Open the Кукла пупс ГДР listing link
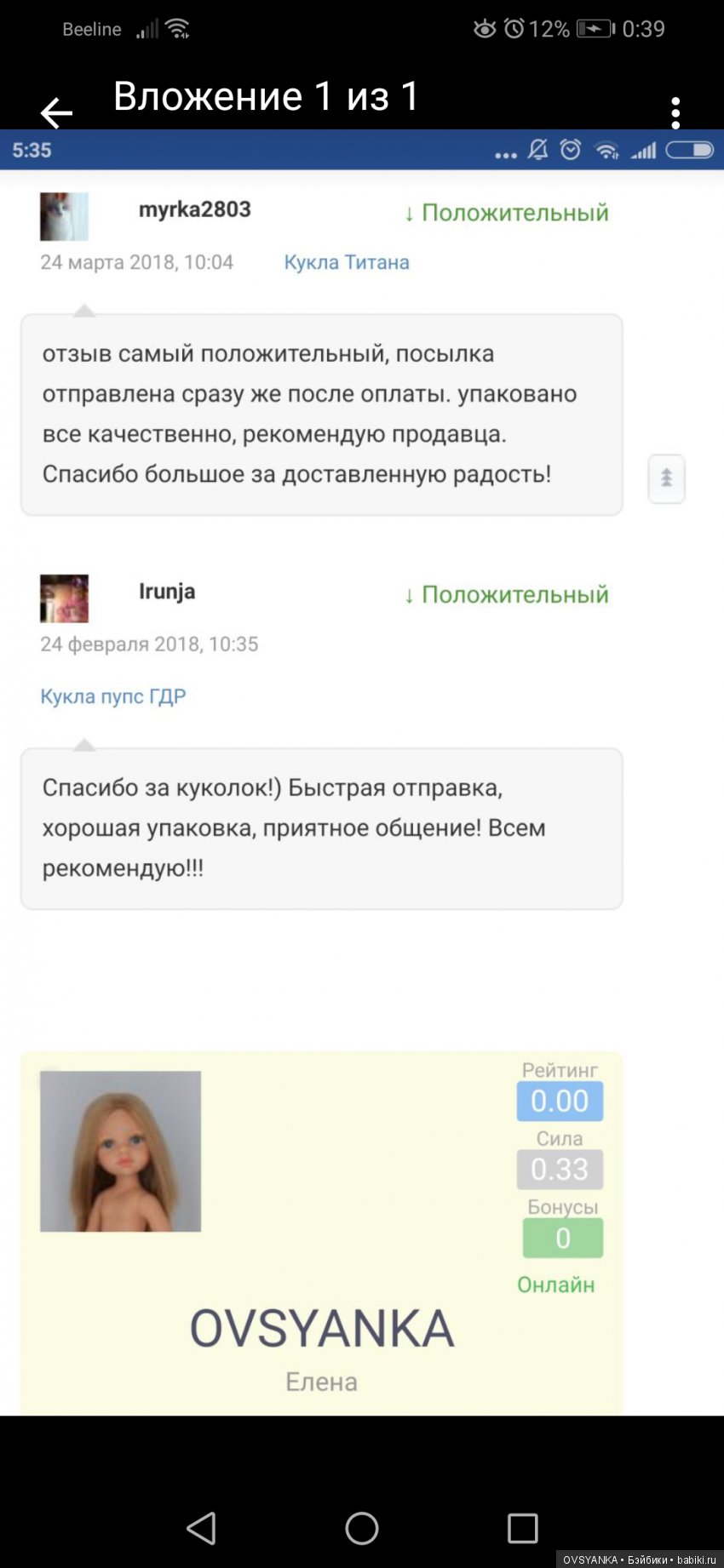The image size is (724, 1568). pyautogui.click(x=113, y=696)
